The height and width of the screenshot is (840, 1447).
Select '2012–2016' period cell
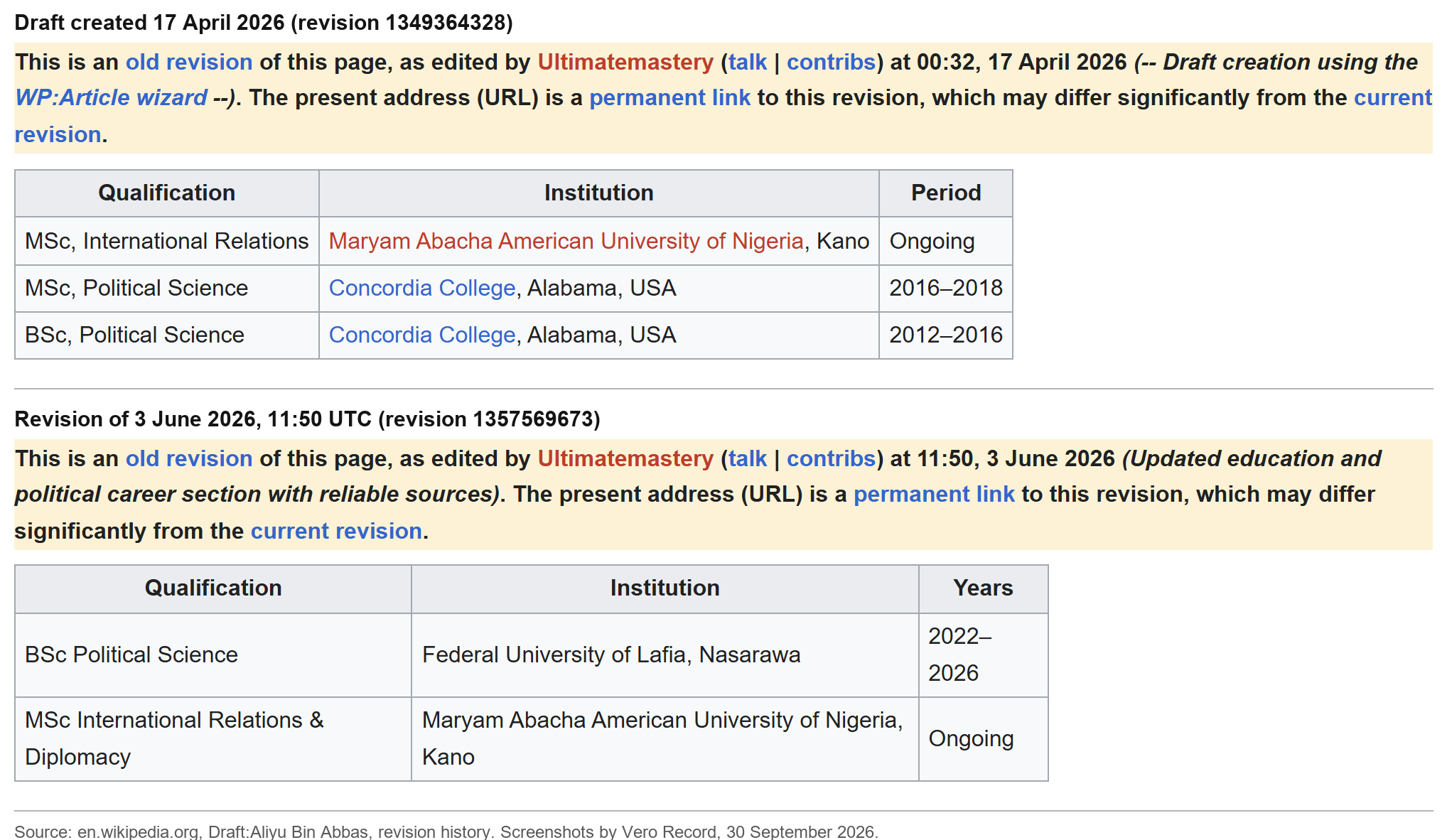946,335
